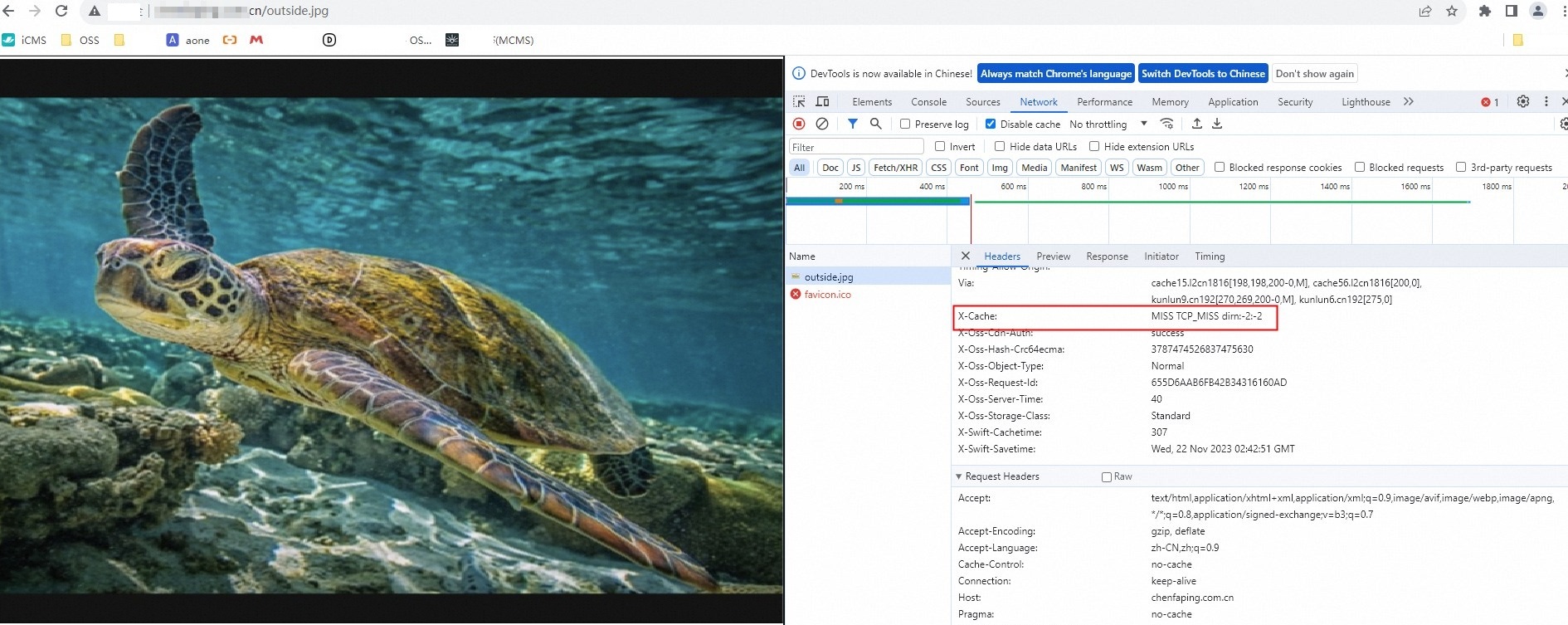Toggle Preserve log checkbox
1568x625 pixels.
905,124
